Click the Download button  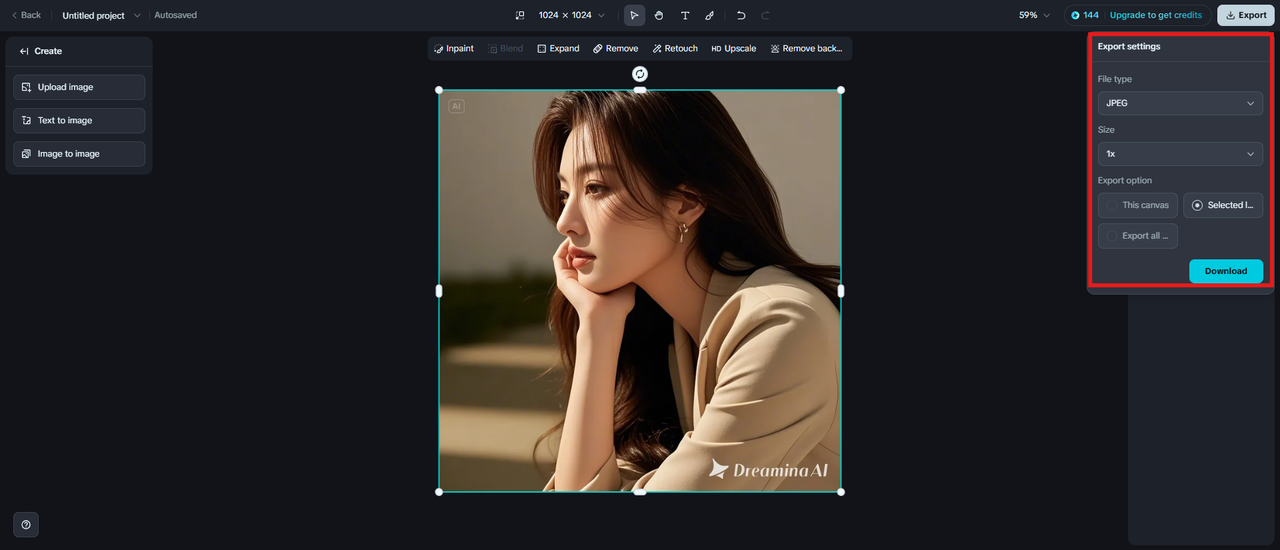(1226, 271)
